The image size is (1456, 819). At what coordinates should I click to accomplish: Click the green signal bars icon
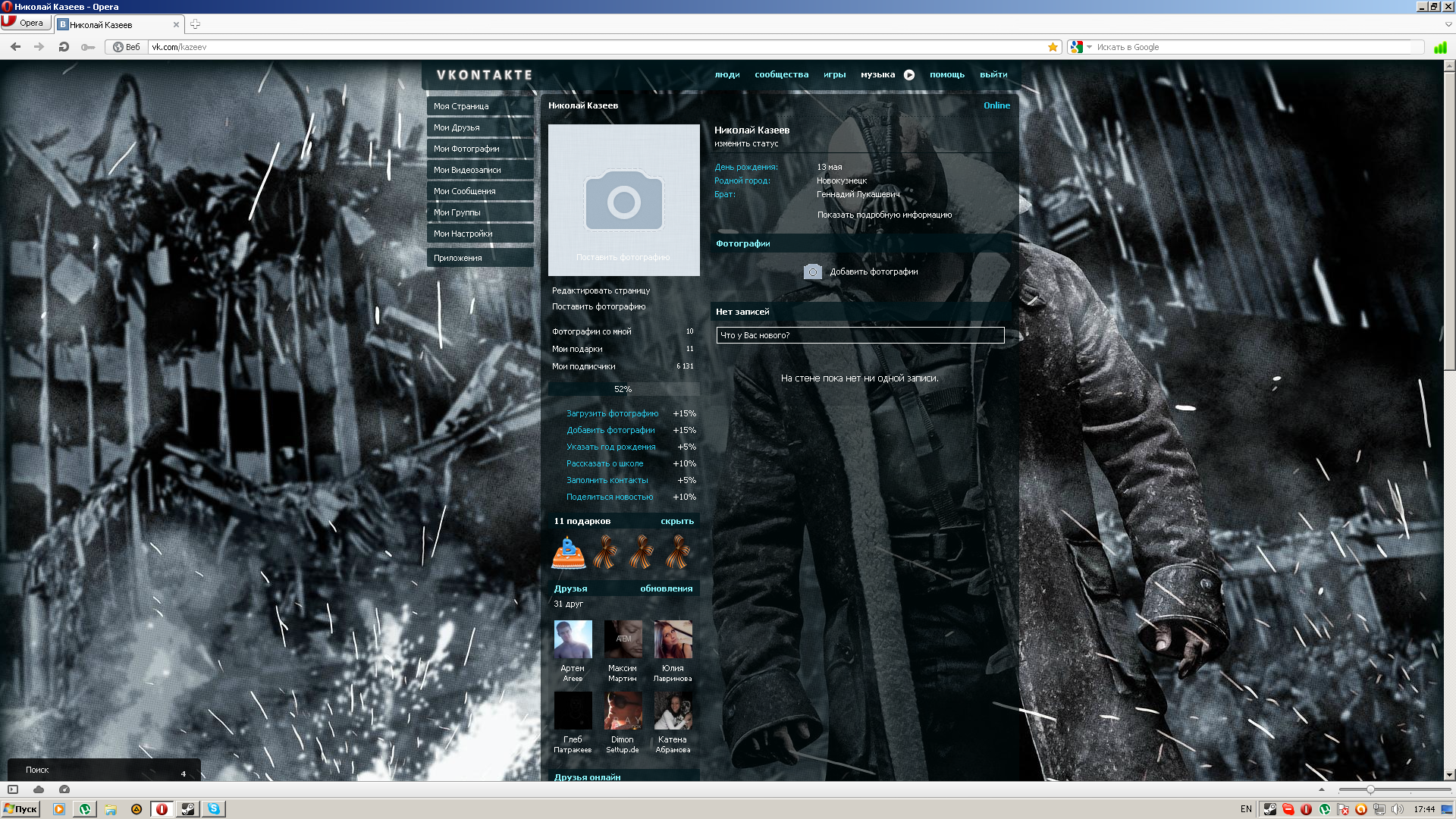click(x=1440, y=47)
